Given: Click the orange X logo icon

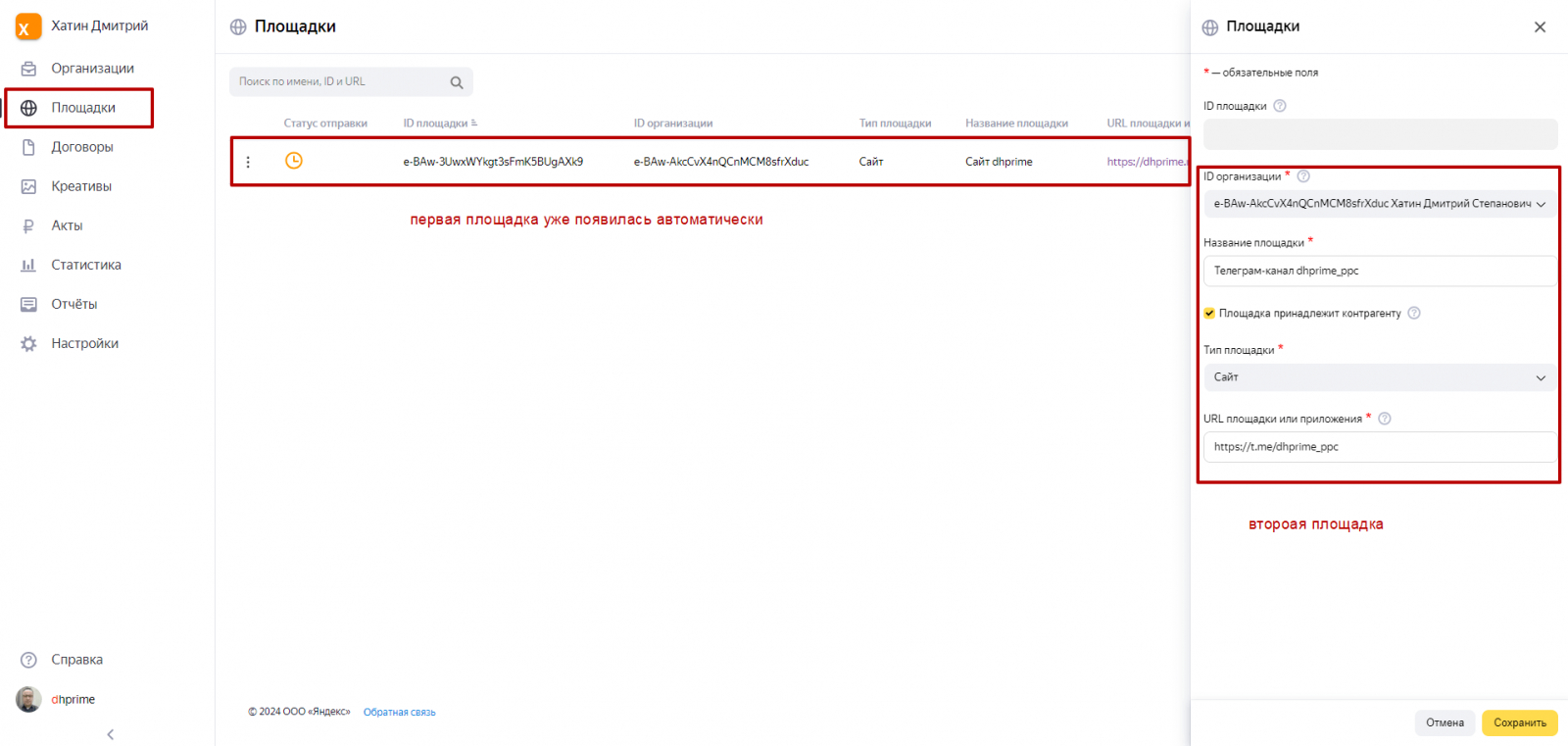Looking at the screenshot, I should click(x=28, y=26).
